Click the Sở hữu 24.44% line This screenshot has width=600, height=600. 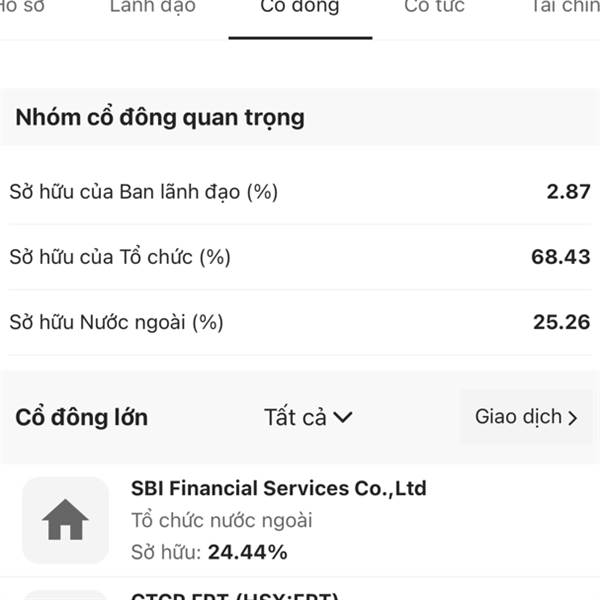(209, 552)
